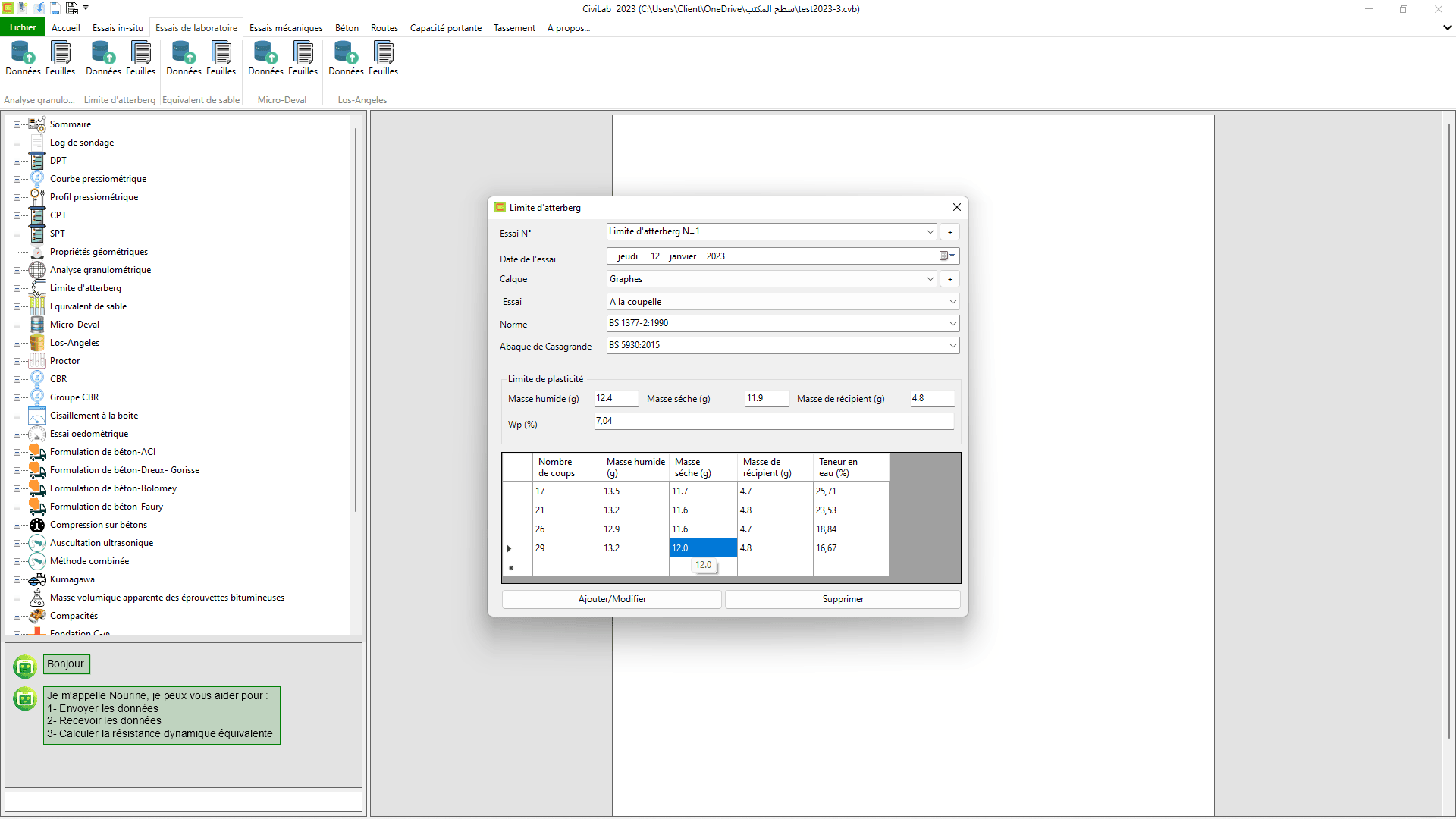Select row header of the 29 coups row
Screen dimensions: 1456x819
point(517,548)
